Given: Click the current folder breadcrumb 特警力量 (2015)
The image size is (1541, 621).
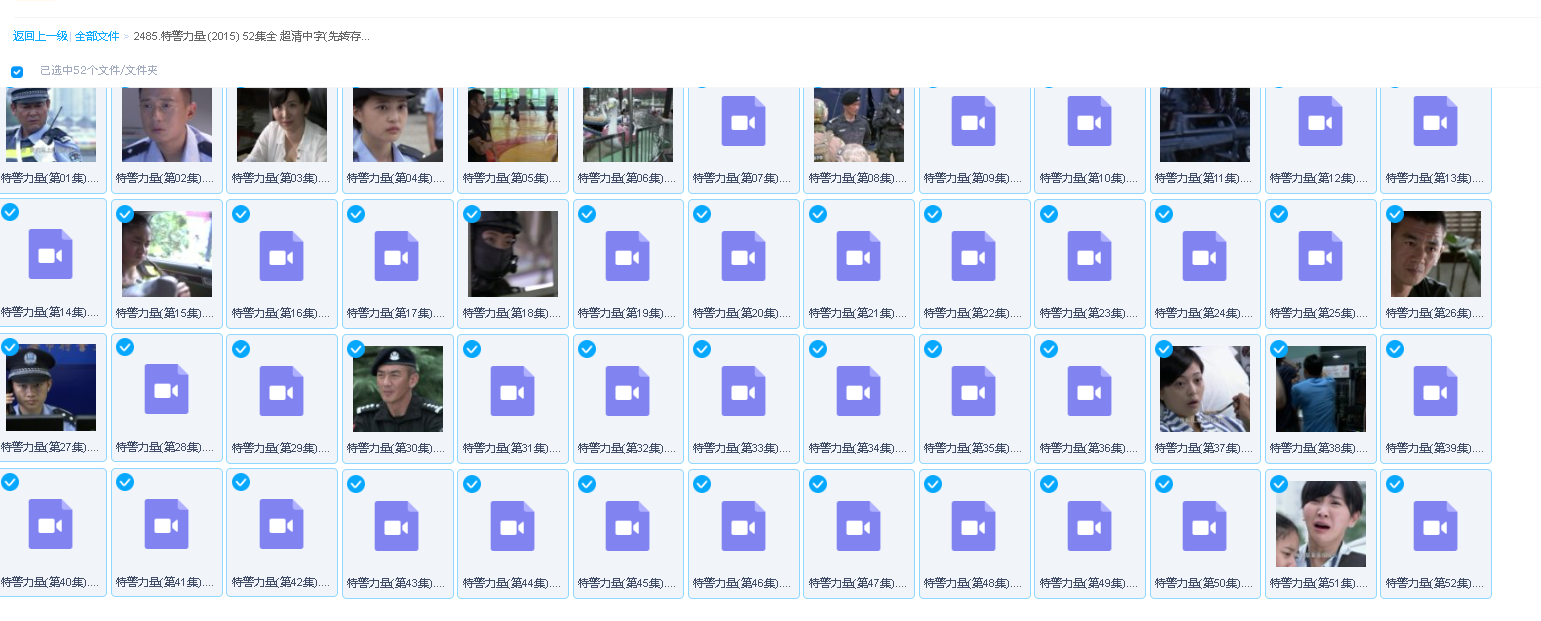Looking at the screenshot, I should 251,36.
